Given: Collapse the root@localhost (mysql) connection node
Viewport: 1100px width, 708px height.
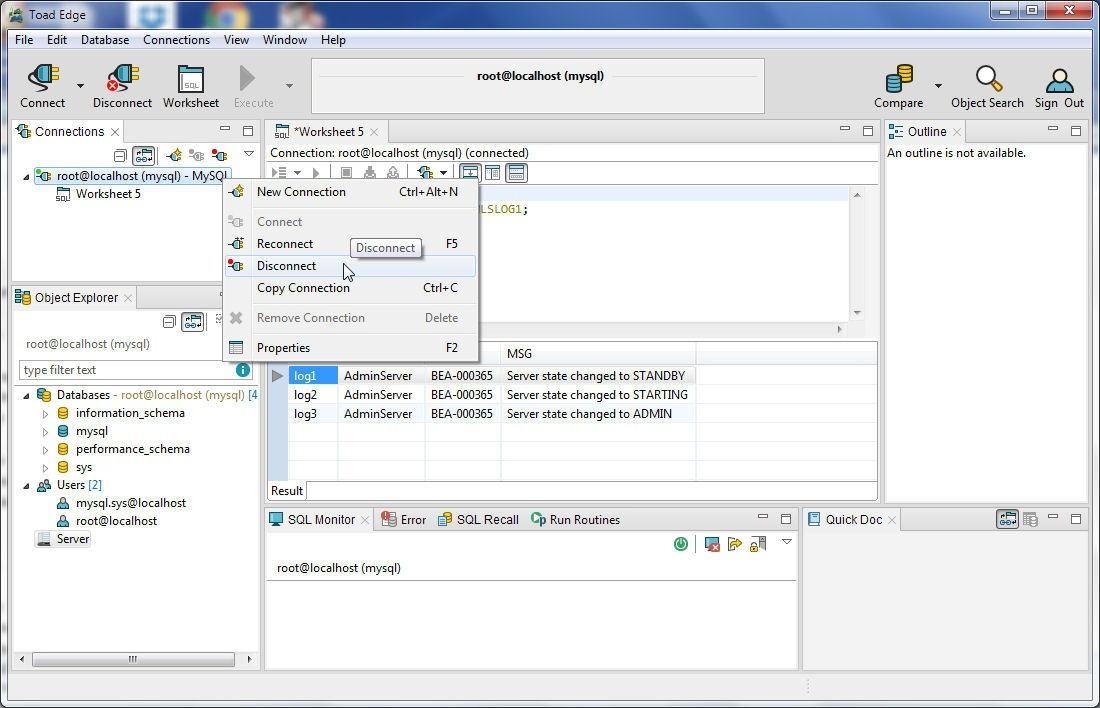Looking at the screenshot, I should 26,177.
